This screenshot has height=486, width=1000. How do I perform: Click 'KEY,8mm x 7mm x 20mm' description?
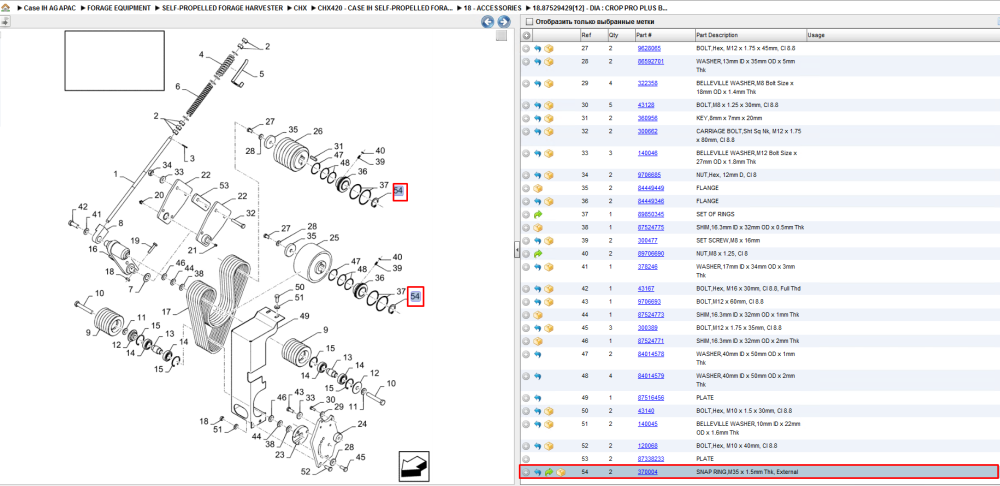(729, 118)
